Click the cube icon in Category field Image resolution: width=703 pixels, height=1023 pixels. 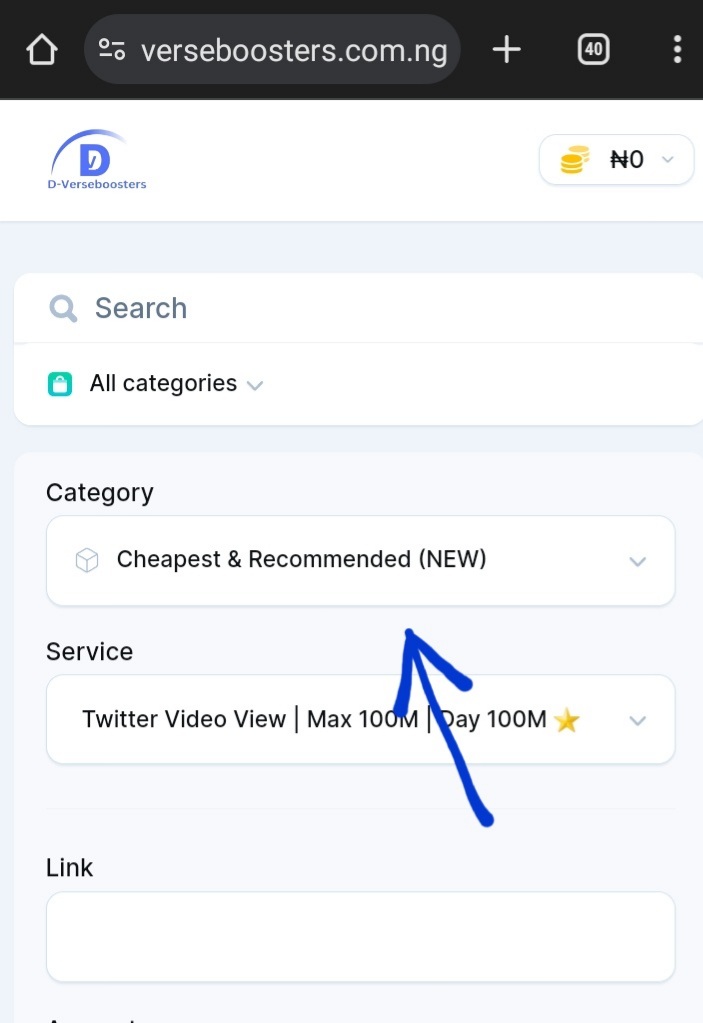pyautogui.click(x=87, y=560)
